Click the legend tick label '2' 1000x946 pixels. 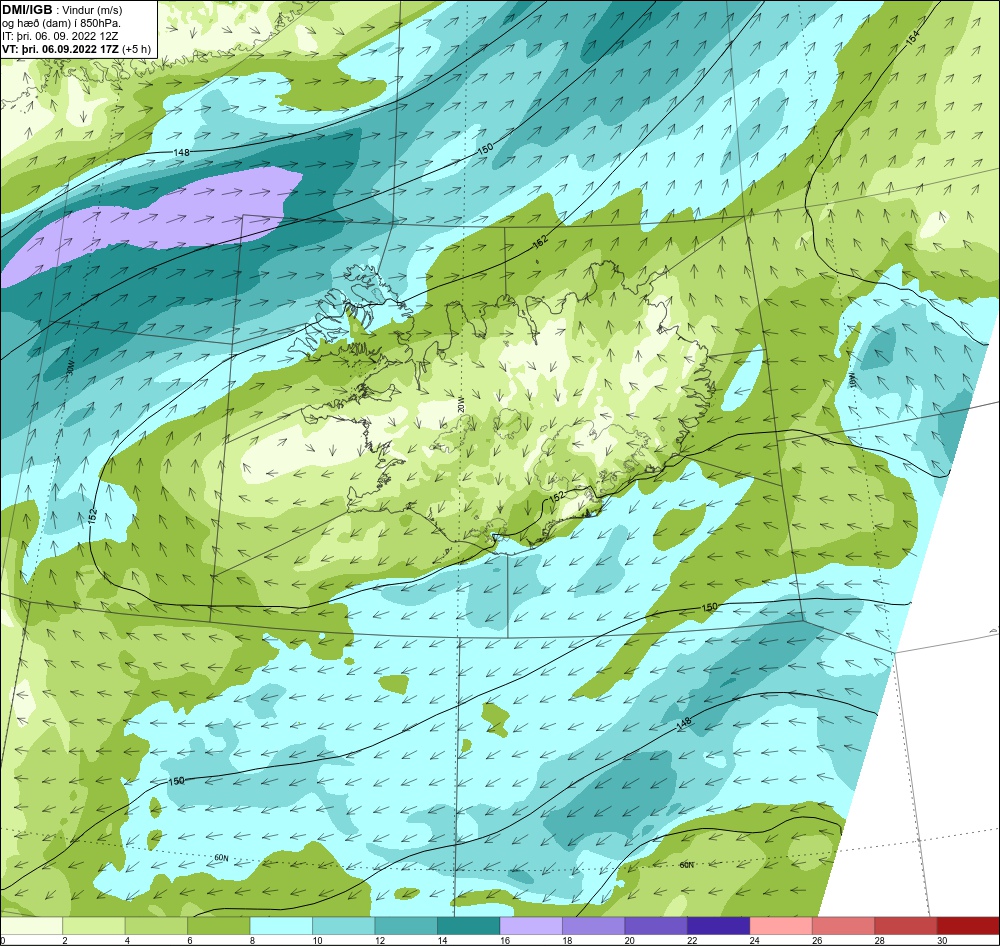point(64,940)
